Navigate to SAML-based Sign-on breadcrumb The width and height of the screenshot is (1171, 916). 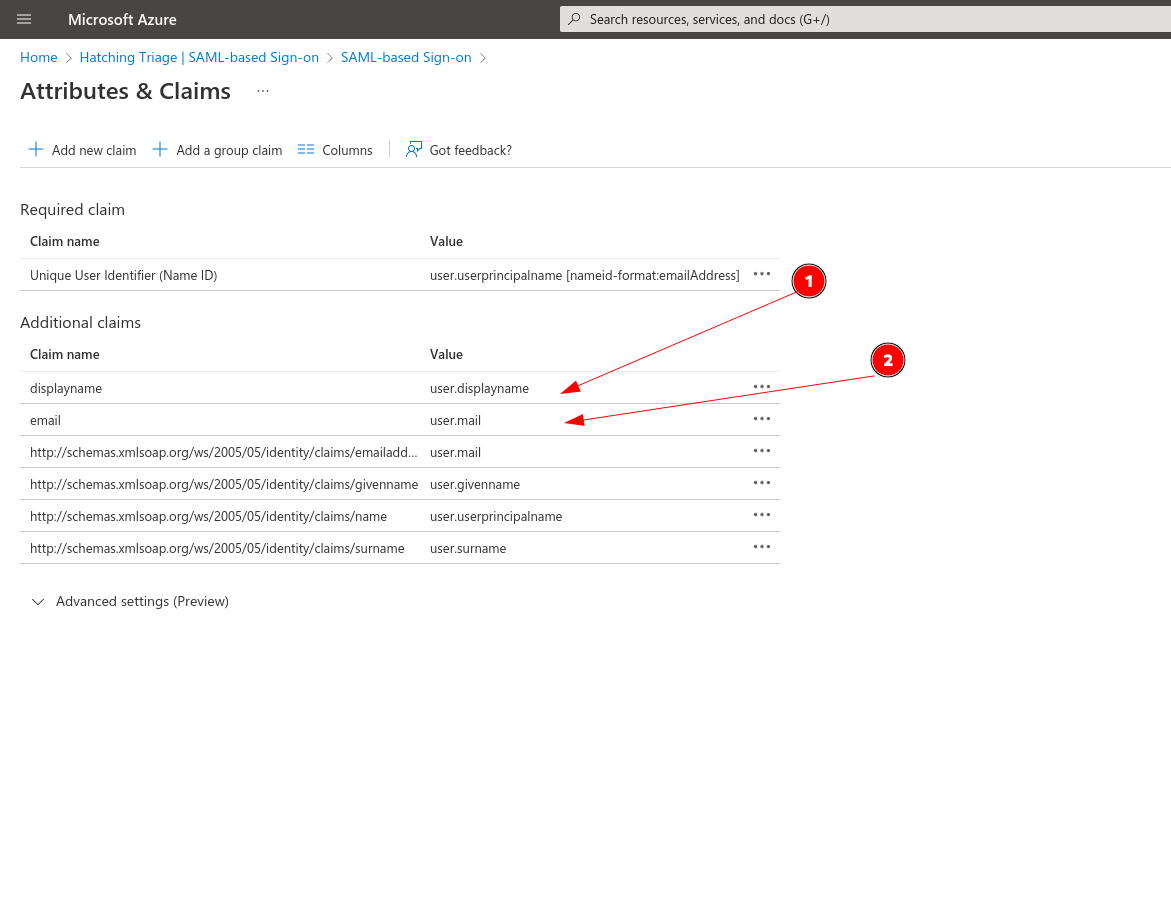(x=406, y=58)
